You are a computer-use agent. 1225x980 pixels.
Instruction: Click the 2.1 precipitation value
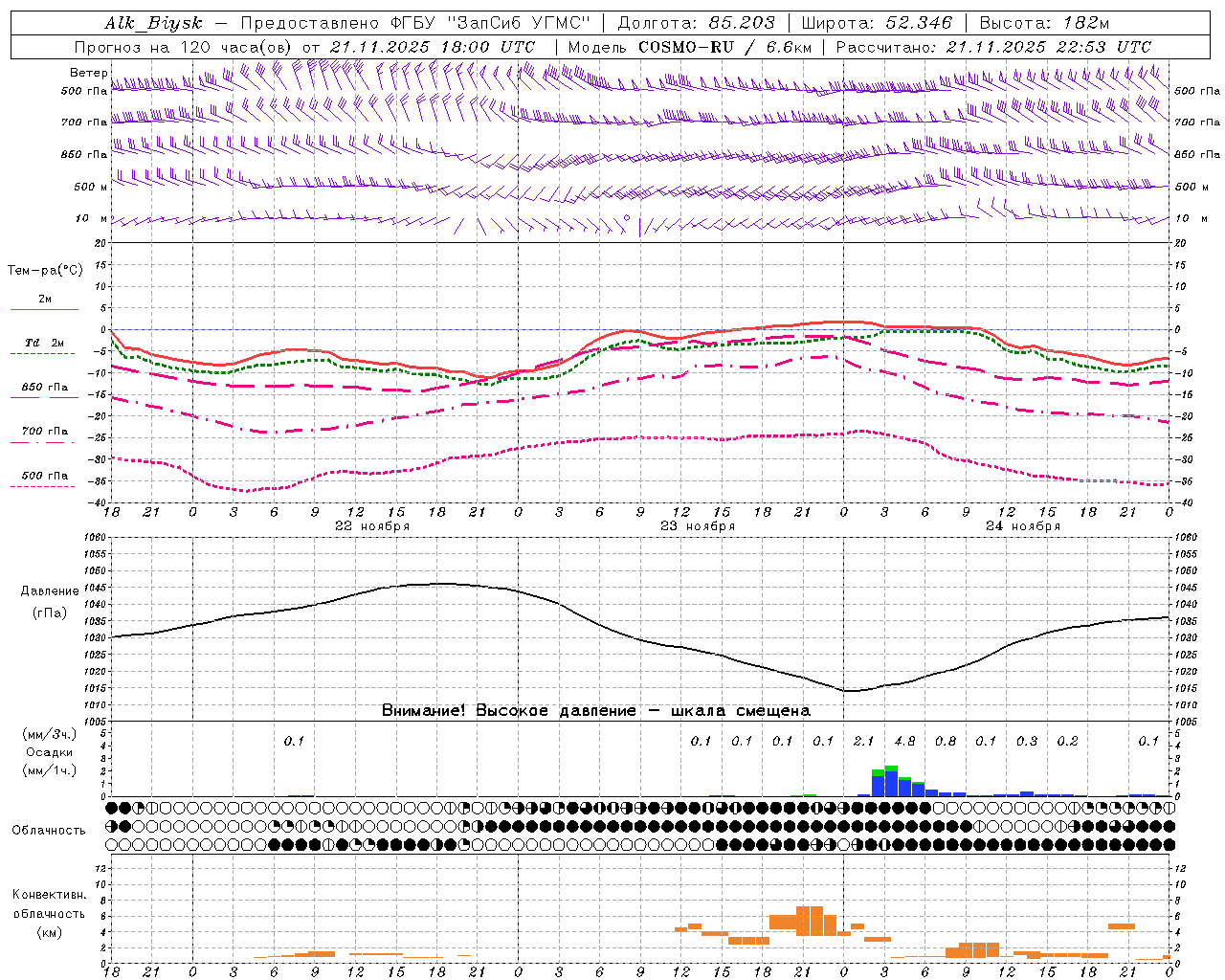point(864,741)
